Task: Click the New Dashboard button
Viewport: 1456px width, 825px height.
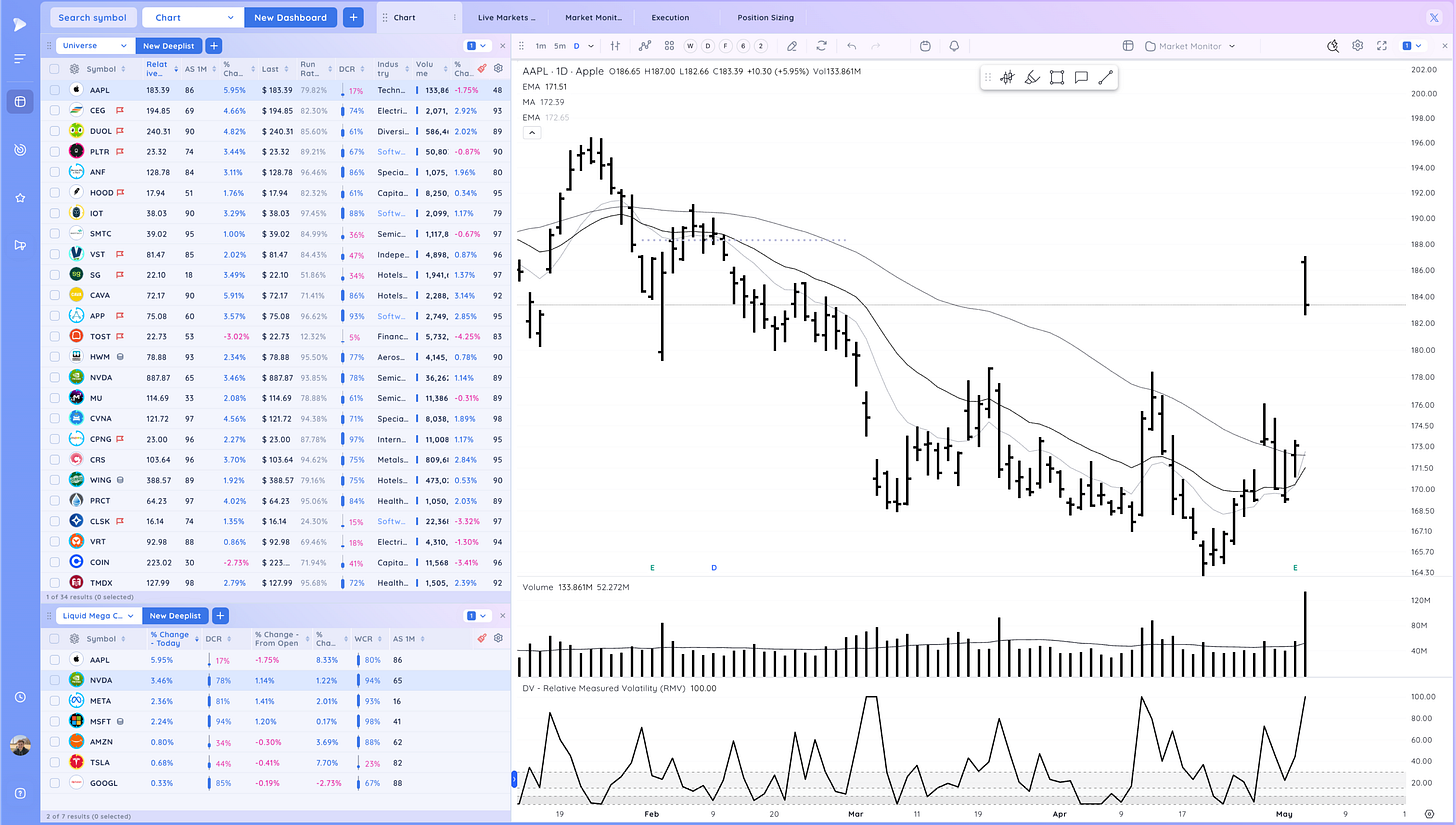Action: click(290, 17)
